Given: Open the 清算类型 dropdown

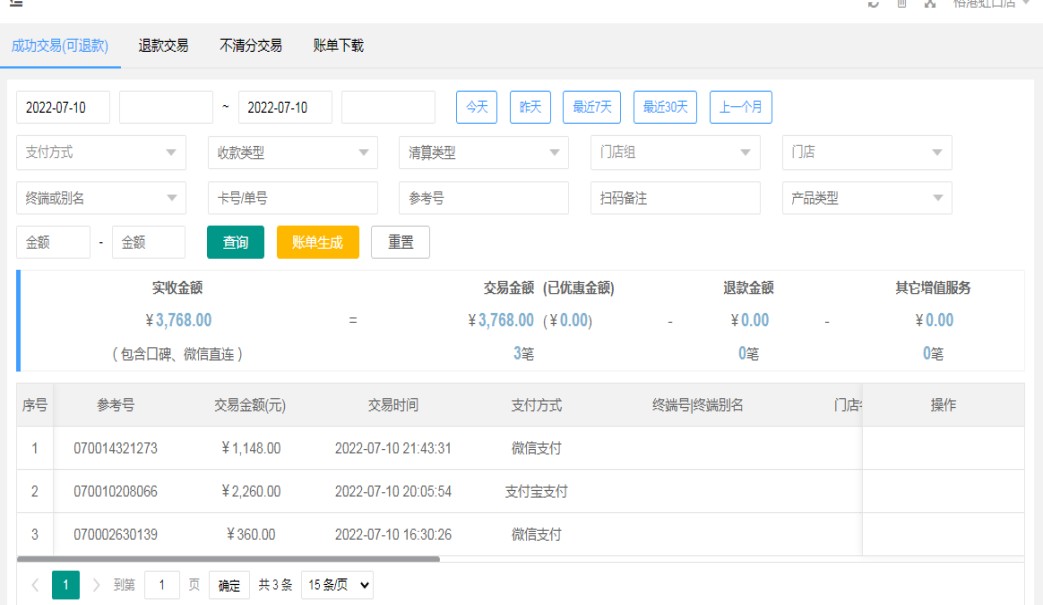Looking at the screenshot, I should click(483, 153).
